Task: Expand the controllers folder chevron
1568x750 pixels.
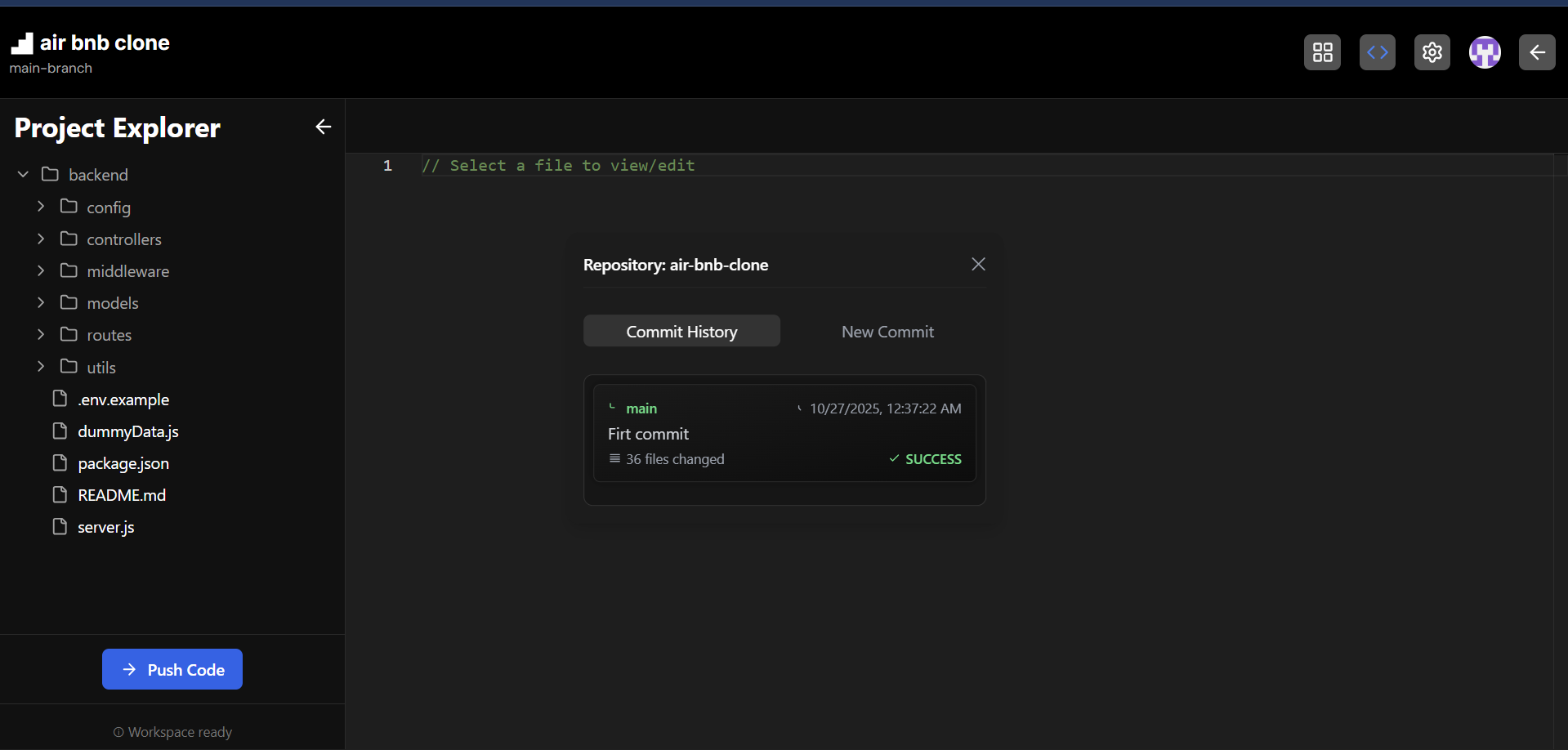Action: pos(41,239)
